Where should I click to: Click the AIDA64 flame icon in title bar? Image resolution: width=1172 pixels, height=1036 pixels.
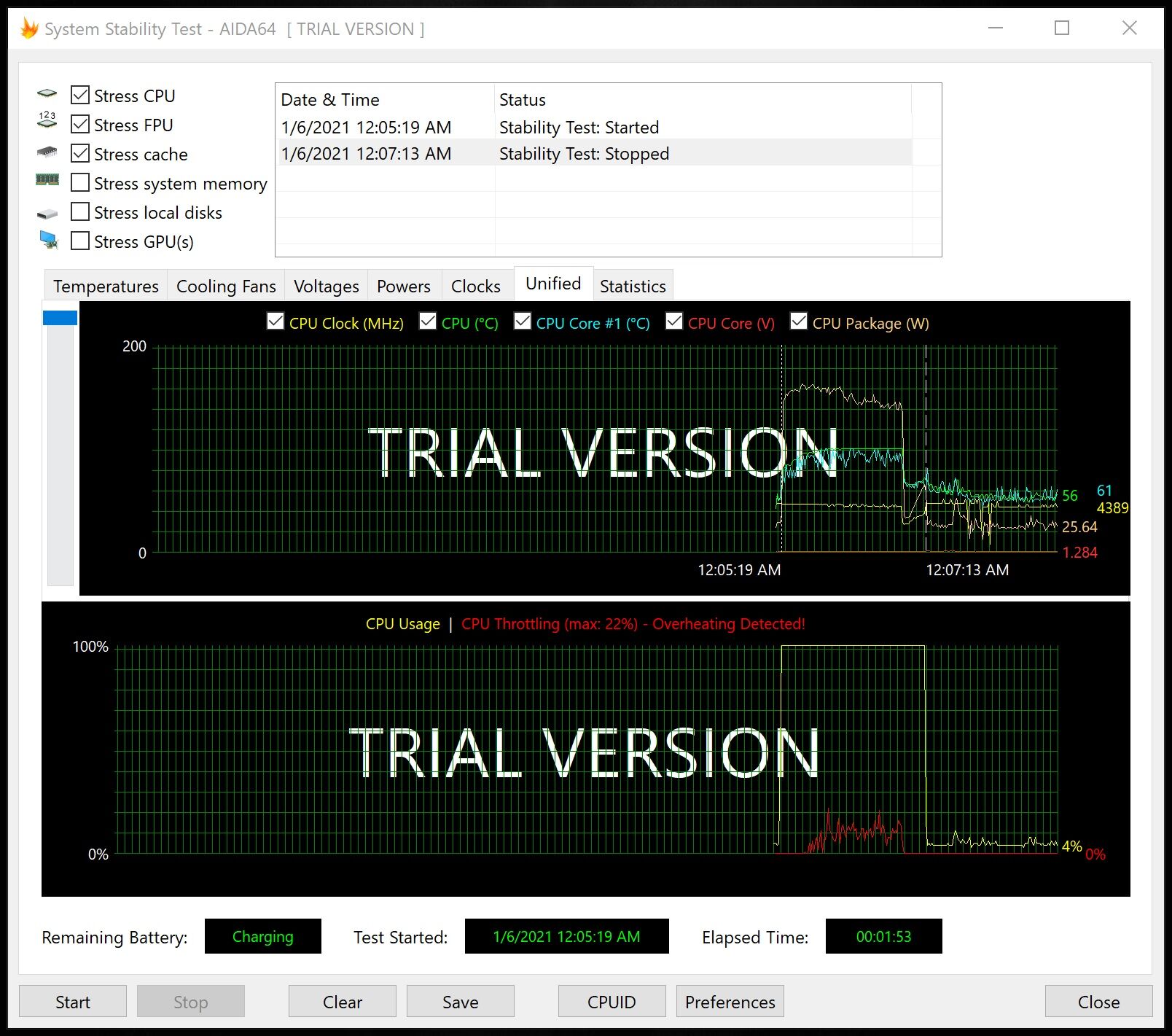29,29
